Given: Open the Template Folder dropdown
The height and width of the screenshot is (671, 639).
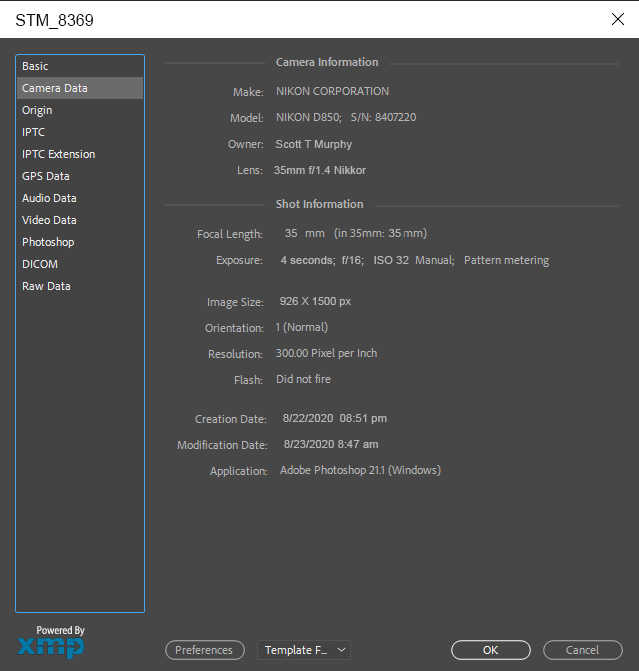Looking at the screenshot, I should tap(304, 650).
